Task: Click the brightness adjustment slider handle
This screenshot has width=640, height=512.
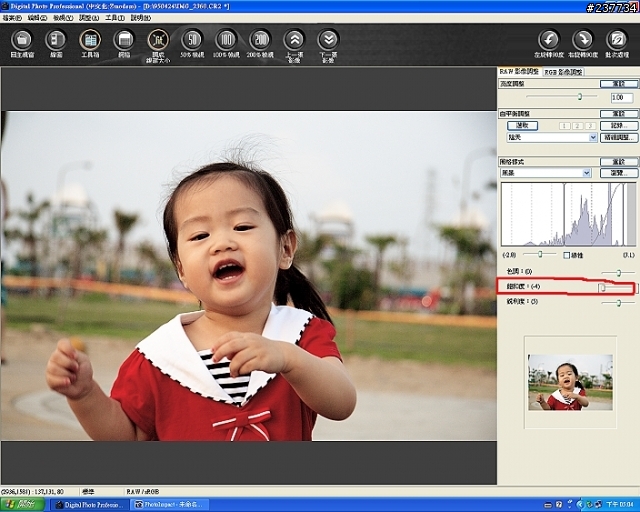Action: click(x=580, y=97)
